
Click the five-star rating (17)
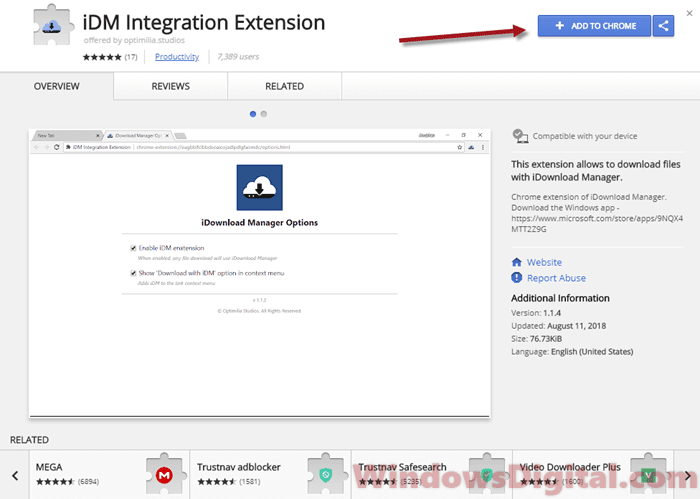[110, 57]
